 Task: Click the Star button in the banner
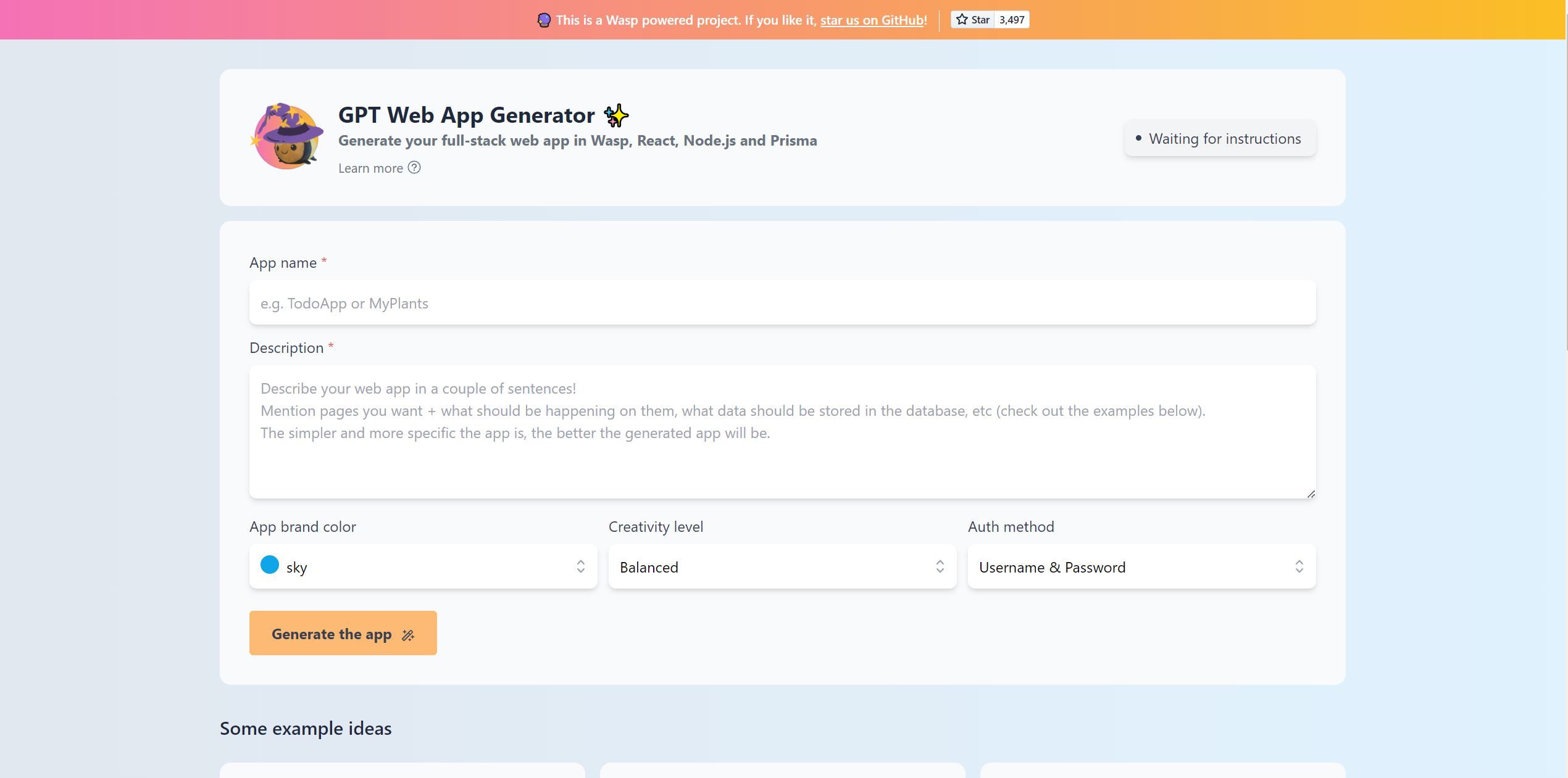pos(974,19)
